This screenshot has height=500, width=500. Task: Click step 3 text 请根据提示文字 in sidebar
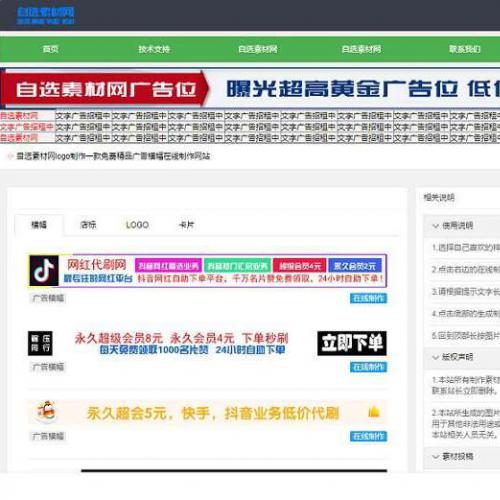(x=466, y=292)
